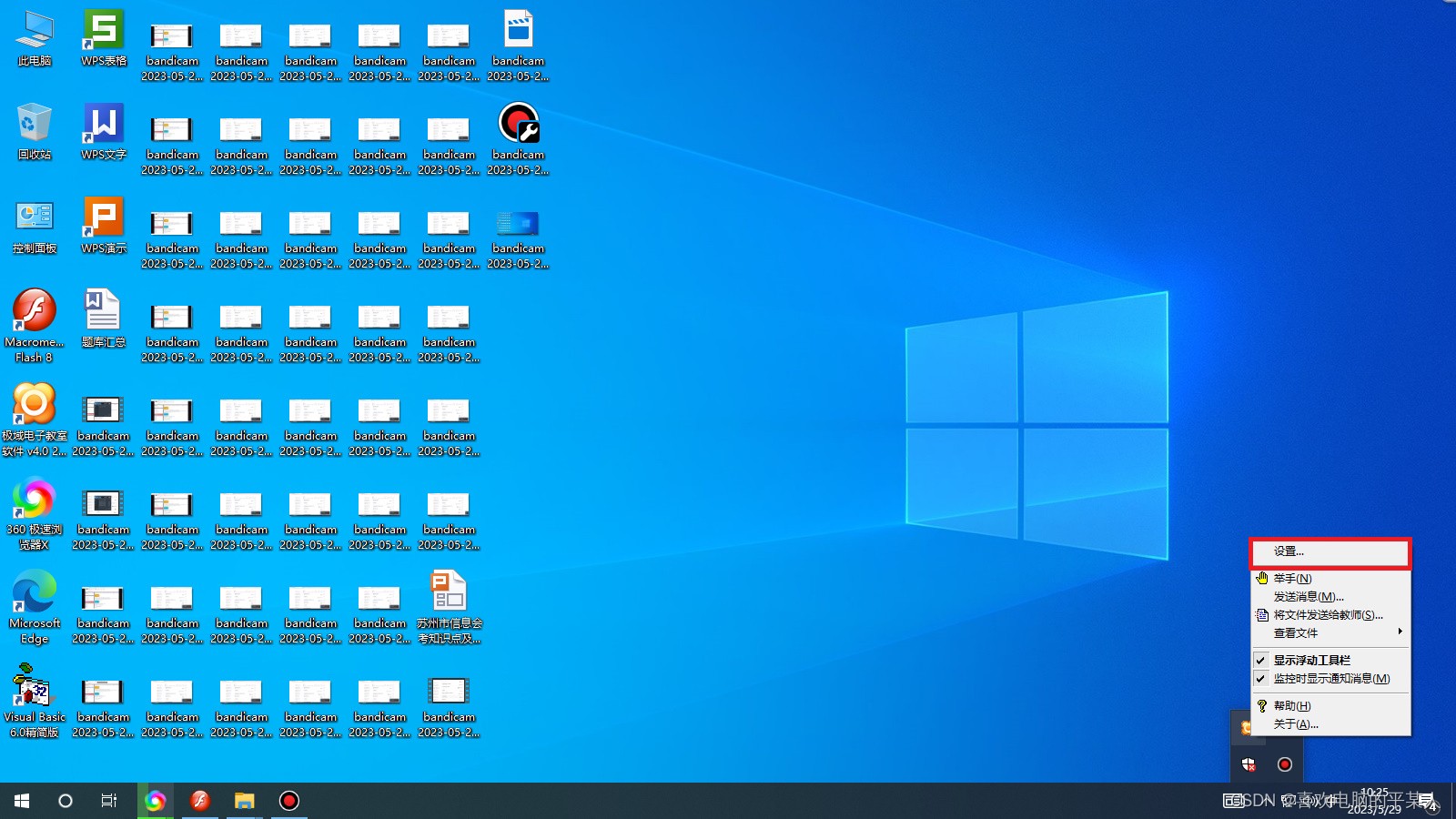Expand the 查看文件 submenu arrow
The width and height of the screenshot is (1456, 819).
coord(1399,632)
